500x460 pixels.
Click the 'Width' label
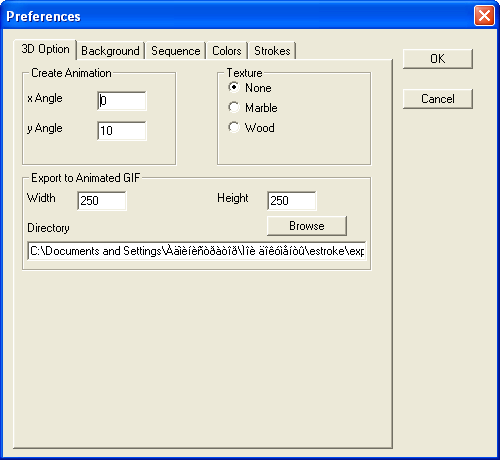pos(41,198)
